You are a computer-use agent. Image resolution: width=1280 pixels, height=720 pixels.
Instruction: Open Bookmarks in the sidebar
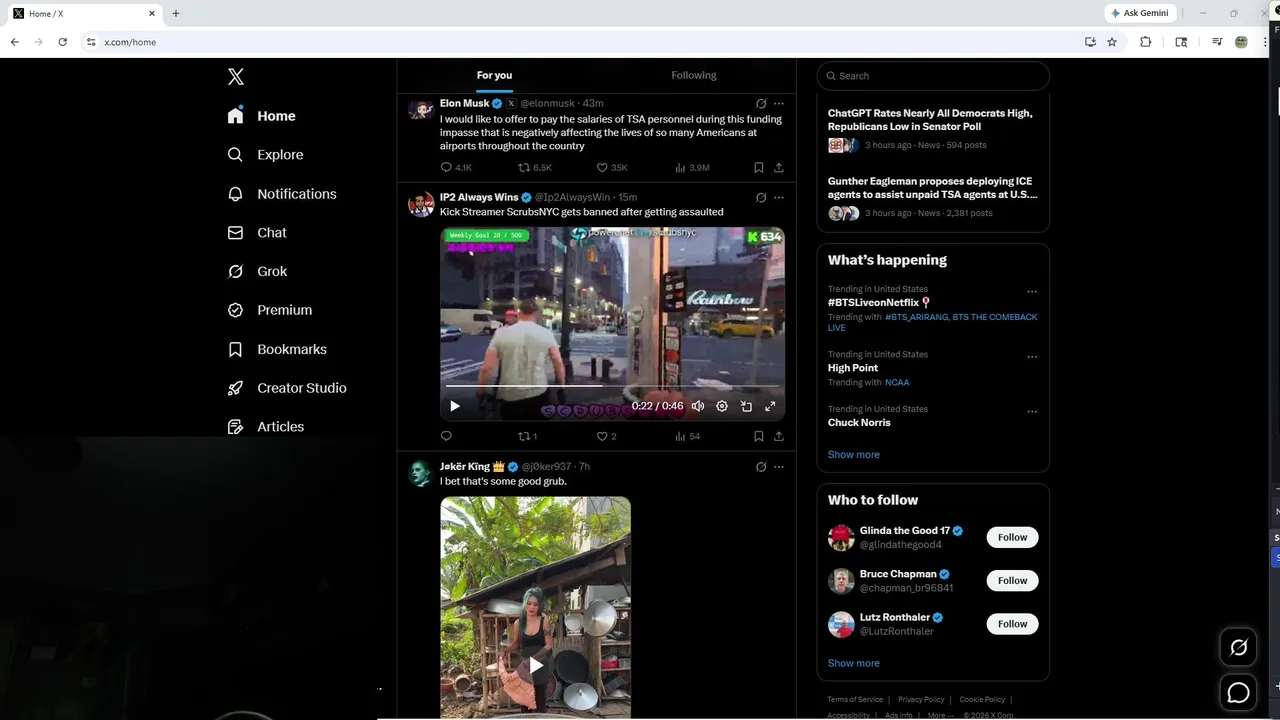(277, 349)
